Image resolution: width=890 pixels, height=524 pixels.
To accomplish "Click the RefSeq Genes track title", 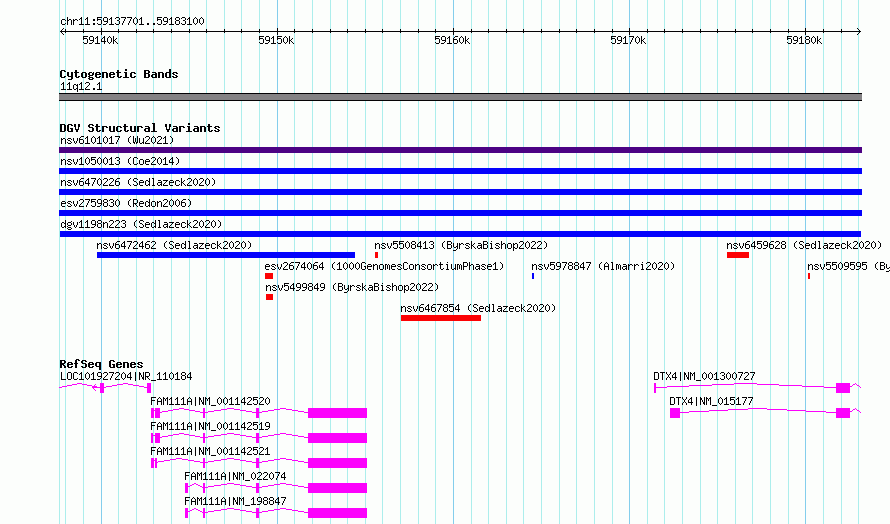I will [101, 364].
